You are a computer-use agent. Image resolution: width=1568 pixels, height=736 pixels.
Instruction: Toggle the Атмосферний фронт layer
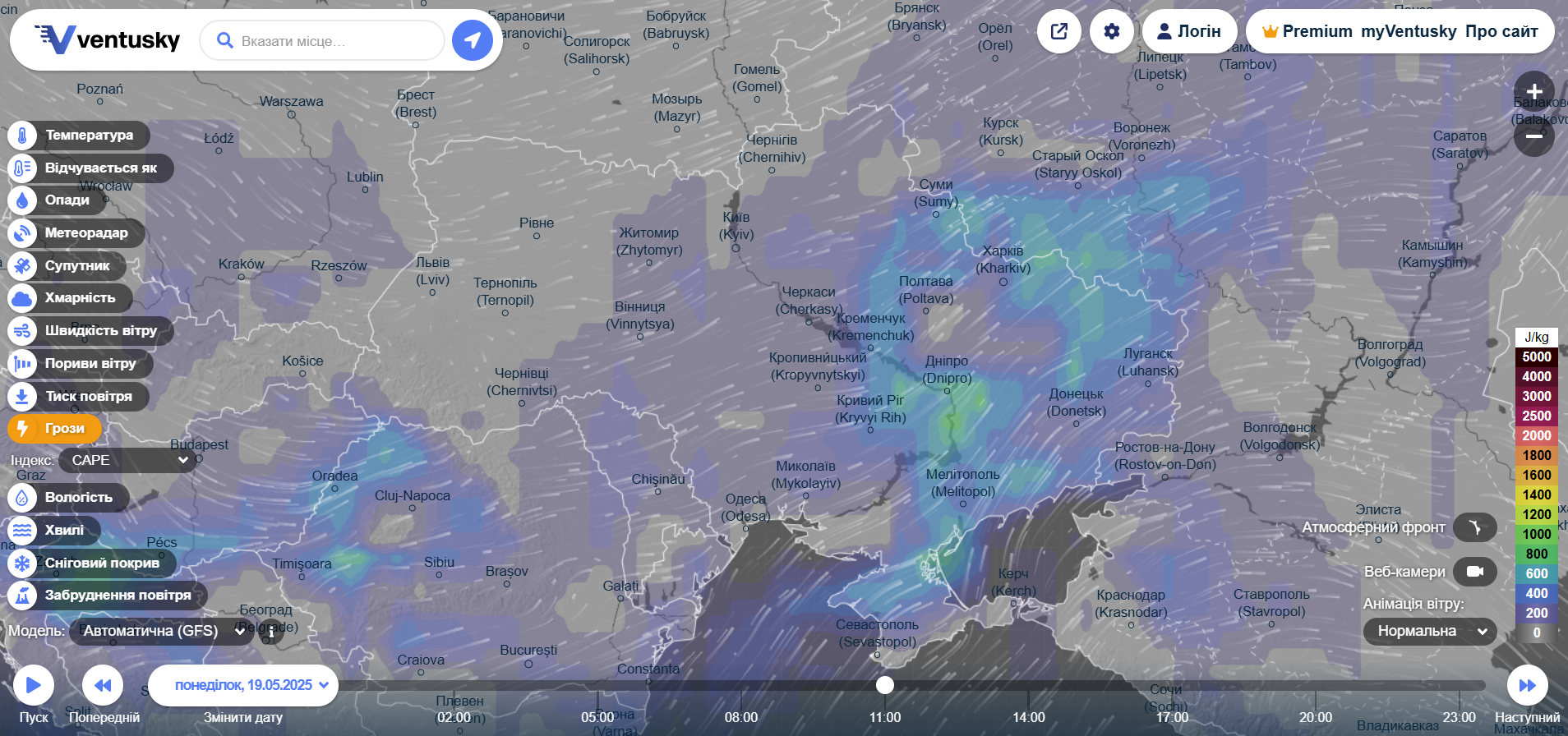coord(1474,527)
